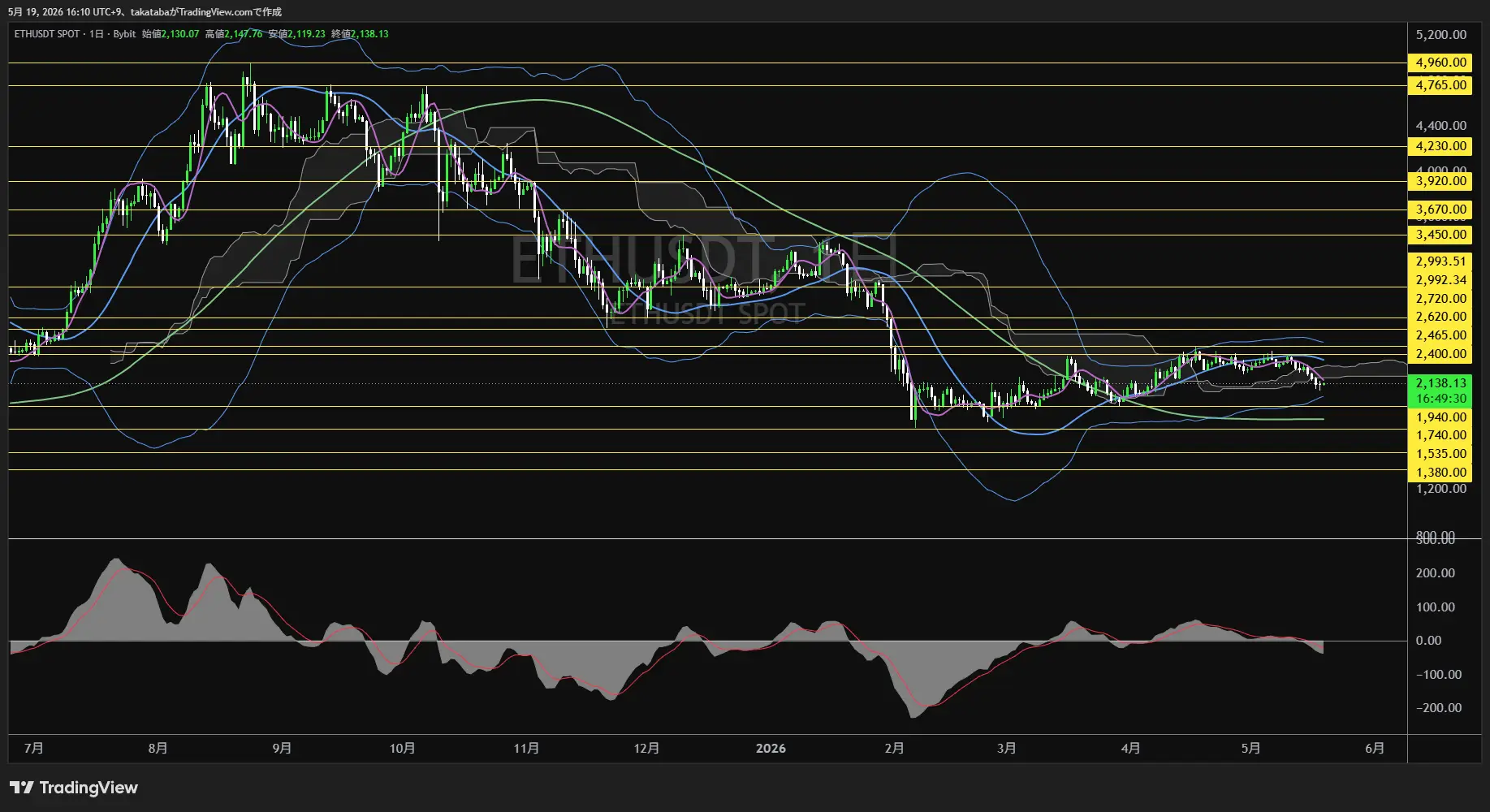Image resolution: width=1490 pixels, height=812 pixels.
Task: Click the 7月 time axis label
Action: point(34,749)
